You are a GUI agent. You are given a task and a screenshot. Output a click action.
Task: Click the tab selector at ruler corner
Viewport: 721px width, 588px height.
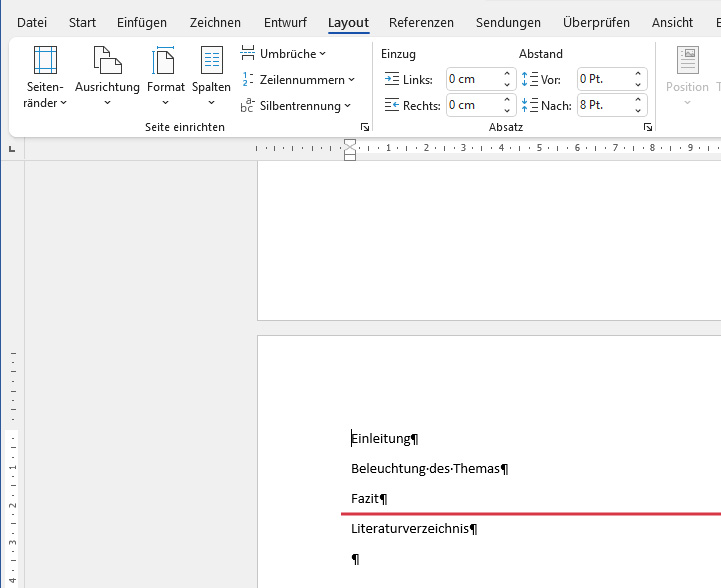point(12,149)
